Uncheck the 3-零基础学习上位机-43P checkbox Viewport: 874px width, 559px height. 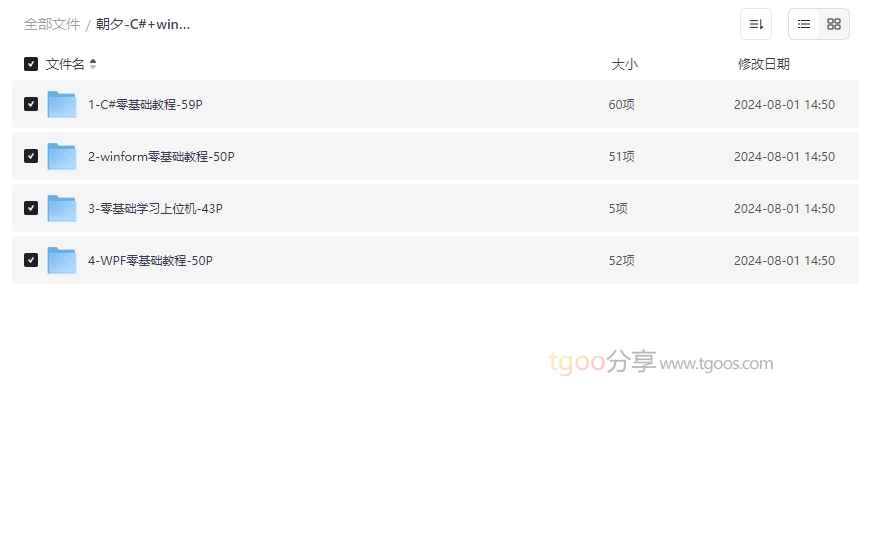pos(31,208)
